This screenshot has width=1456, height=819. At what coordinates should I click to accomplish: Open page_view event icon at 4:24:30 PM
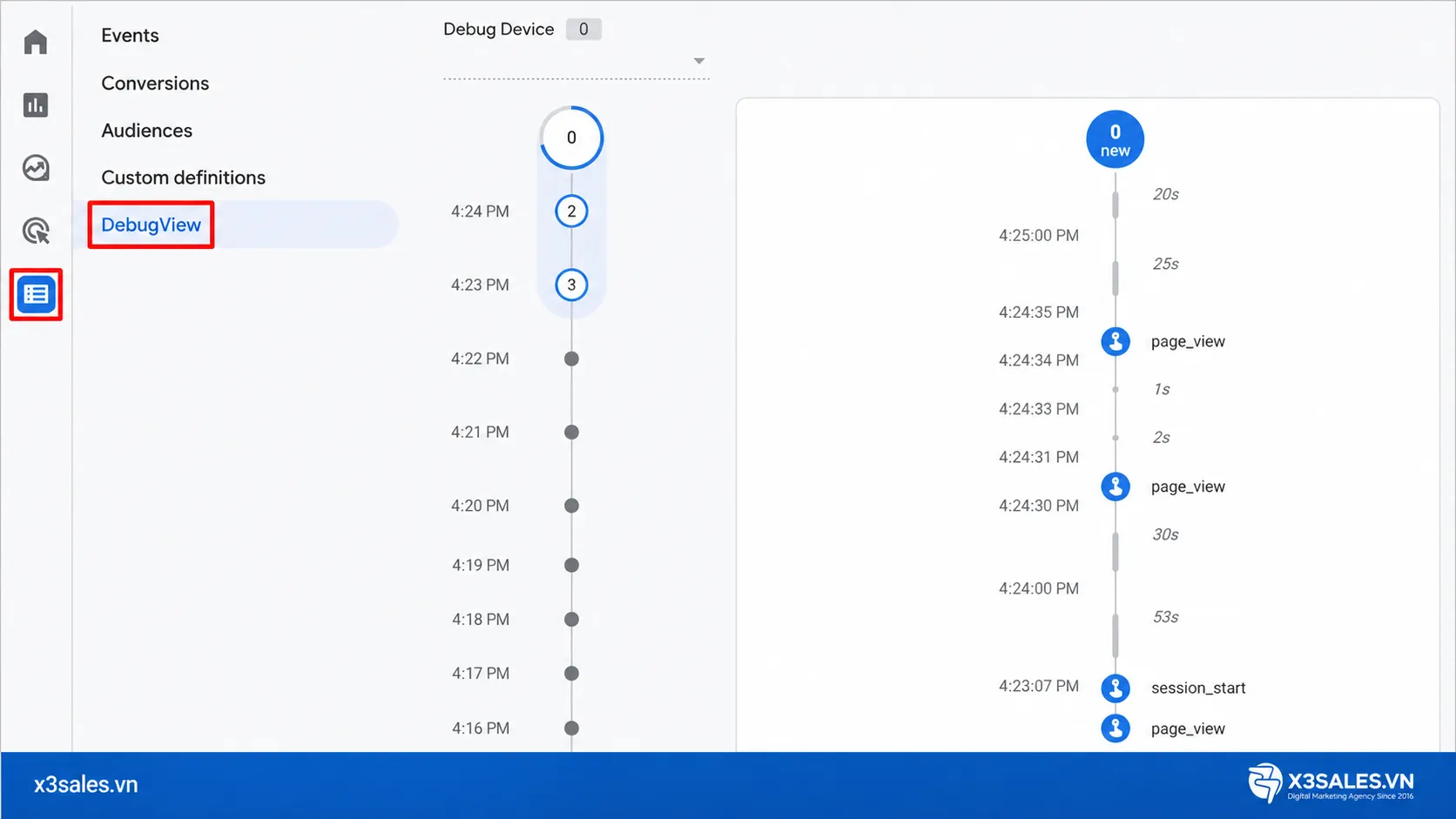coord(1116,487)
